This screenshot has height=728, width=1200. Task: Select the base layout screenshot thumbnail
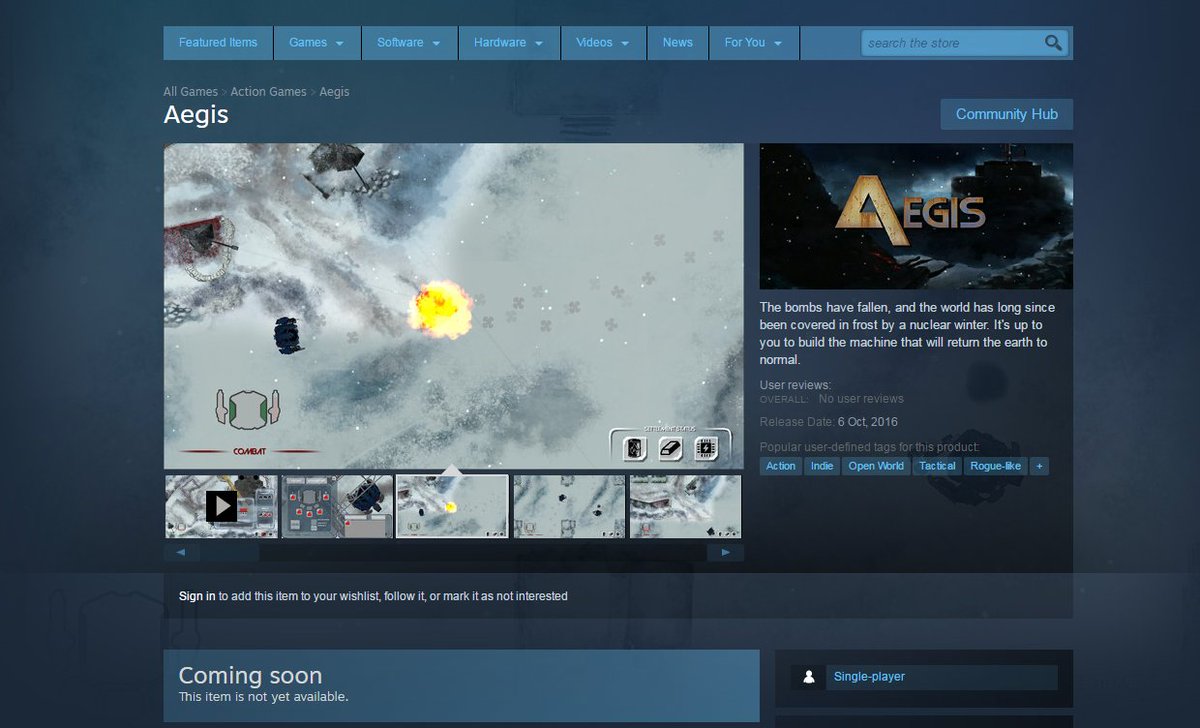tap(338, 506)
